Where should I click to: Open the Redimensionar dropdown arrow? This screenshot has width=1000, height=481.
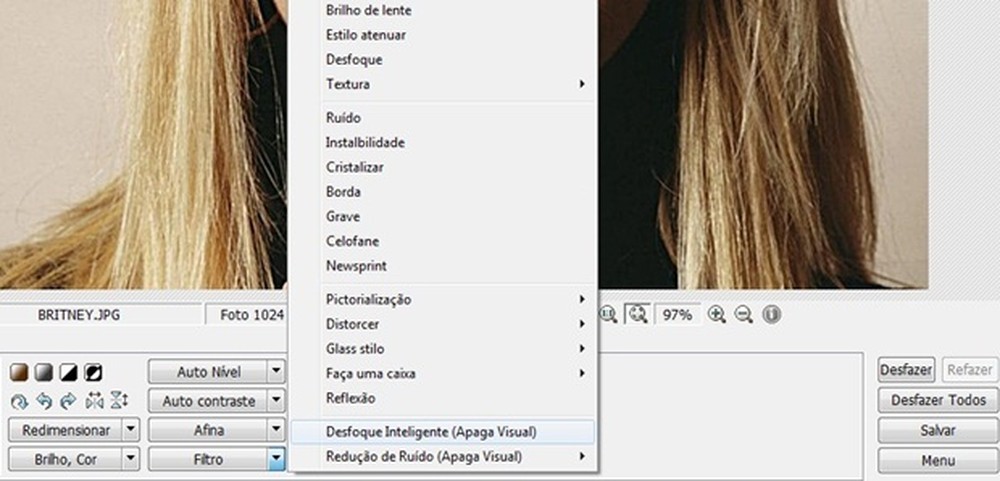pos(130,430)
